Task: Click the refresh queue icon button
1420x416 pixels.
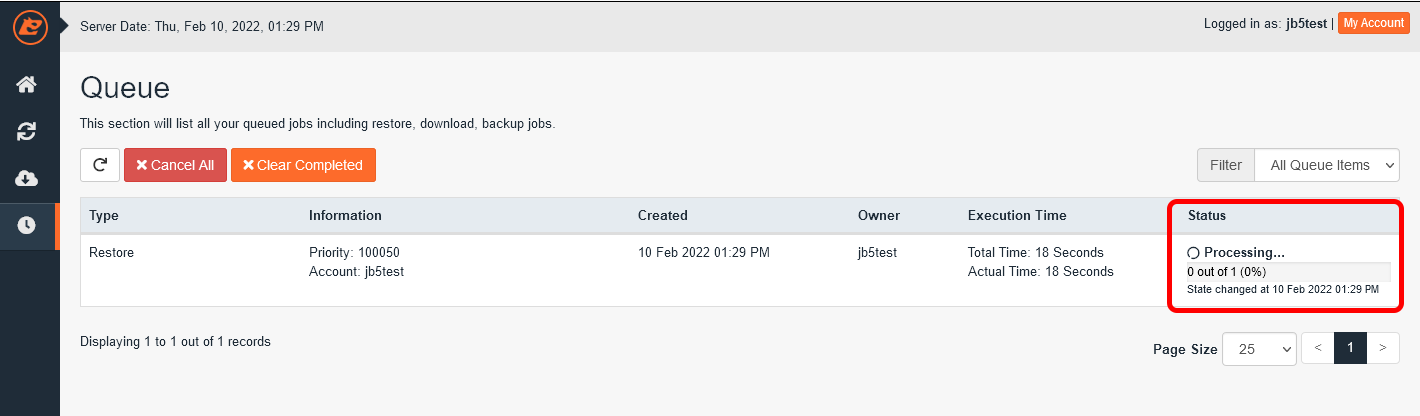Action: 100,165
